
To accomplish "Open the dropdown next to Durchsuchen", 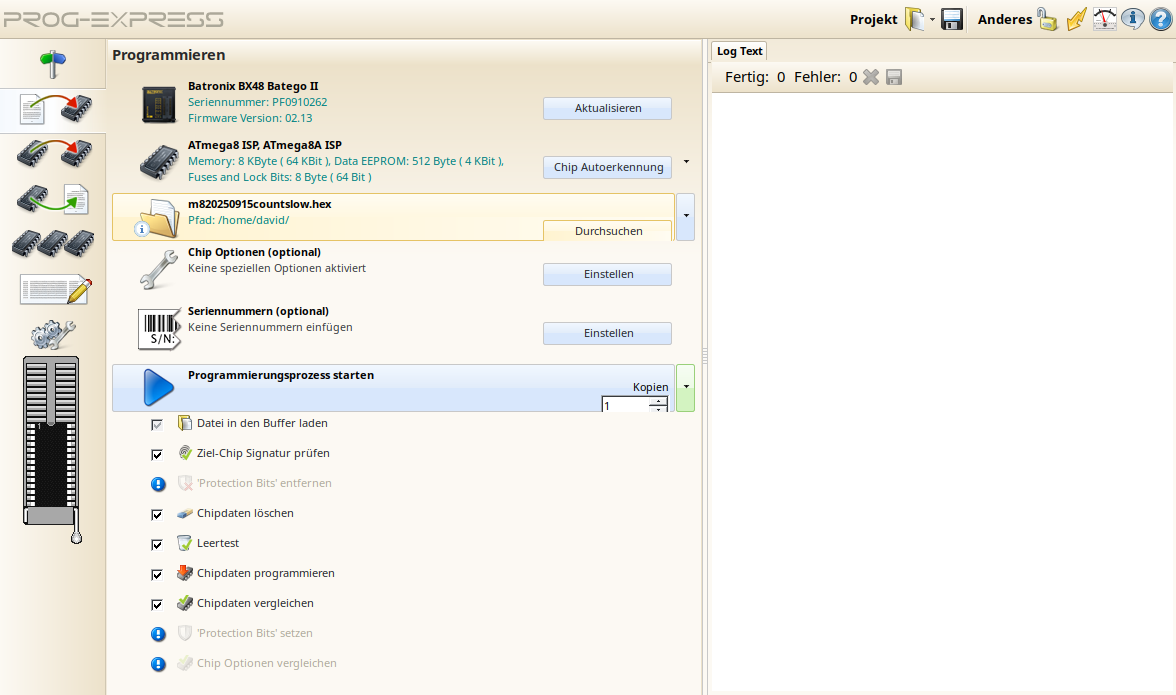I will [x=686, y=217].
